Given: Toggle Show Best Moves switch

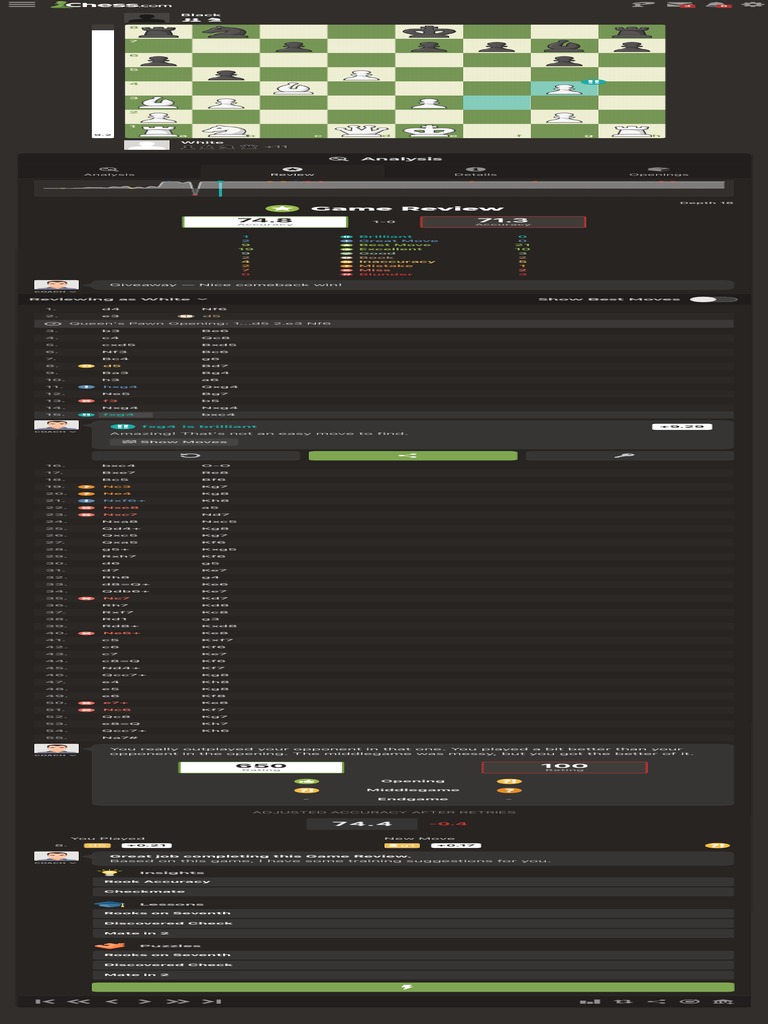Looking at the screenshot, I should (713, 299).
